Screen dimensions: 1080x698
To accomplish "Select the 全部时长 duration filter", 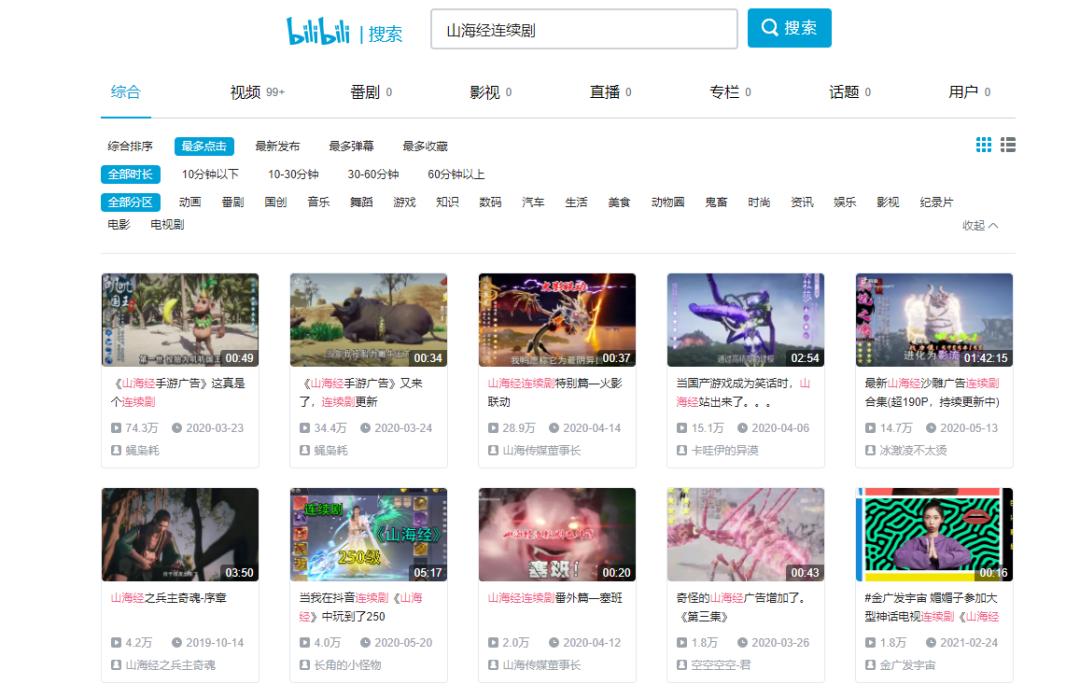I will (x=130, y=174).
